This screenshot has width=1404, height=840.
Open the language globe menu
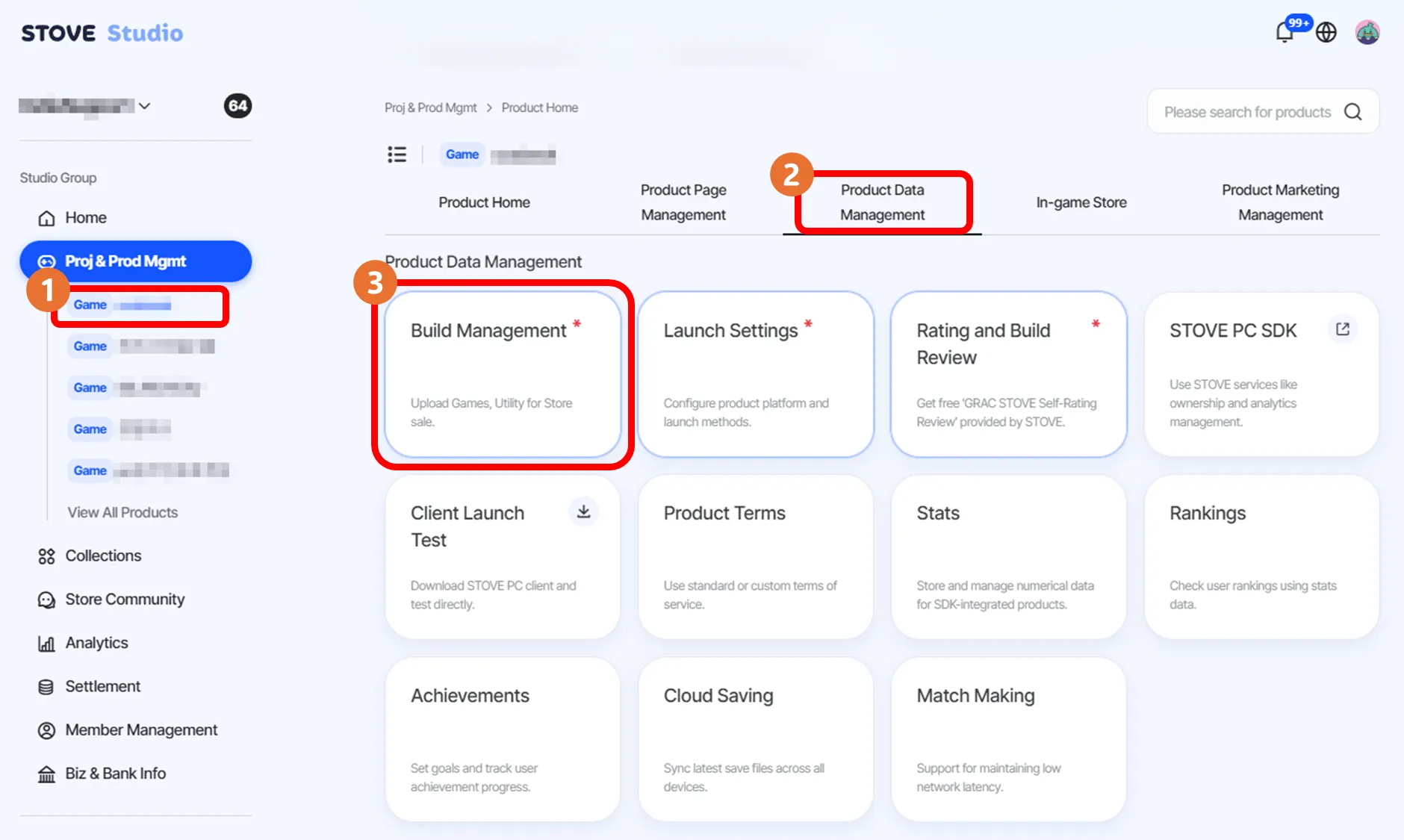[x=1326, y=32]
